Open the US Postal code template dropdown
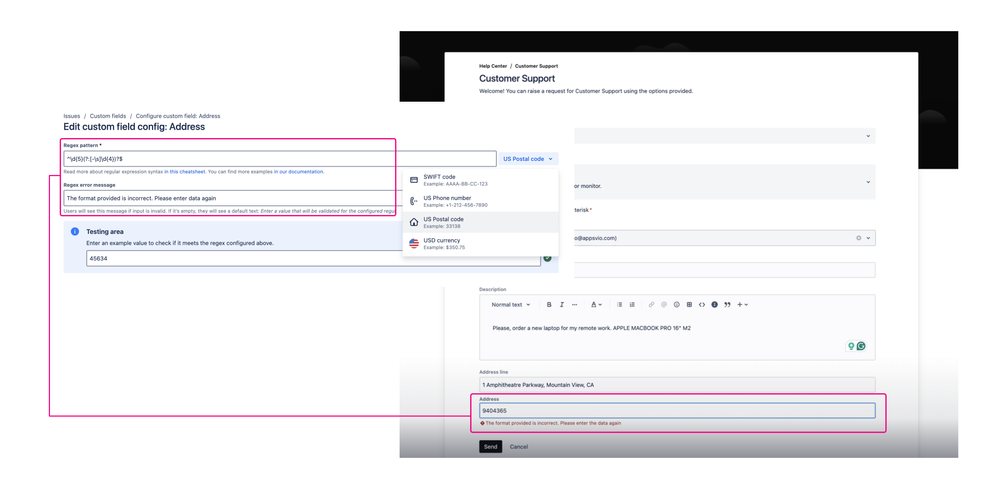Image resolution: width=999 pixels, height=489 pixels. pos(528,159)
